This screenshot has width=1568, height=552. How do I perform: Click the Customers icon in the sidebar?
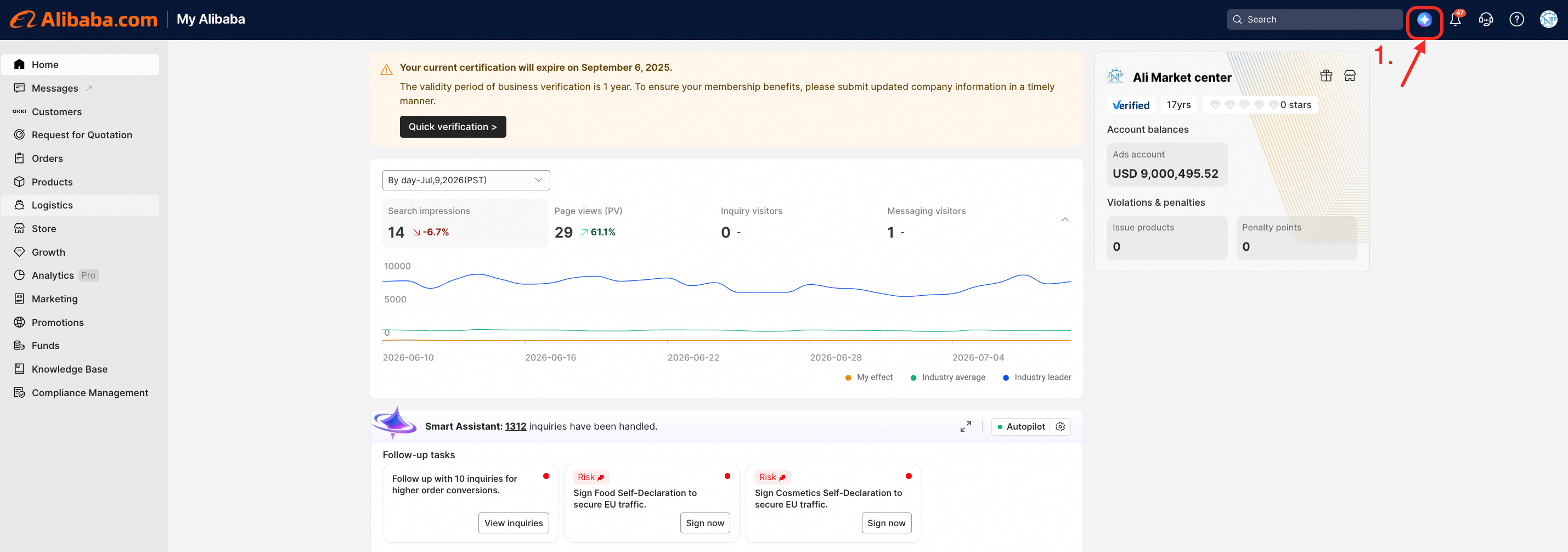(x=20, y=111)
